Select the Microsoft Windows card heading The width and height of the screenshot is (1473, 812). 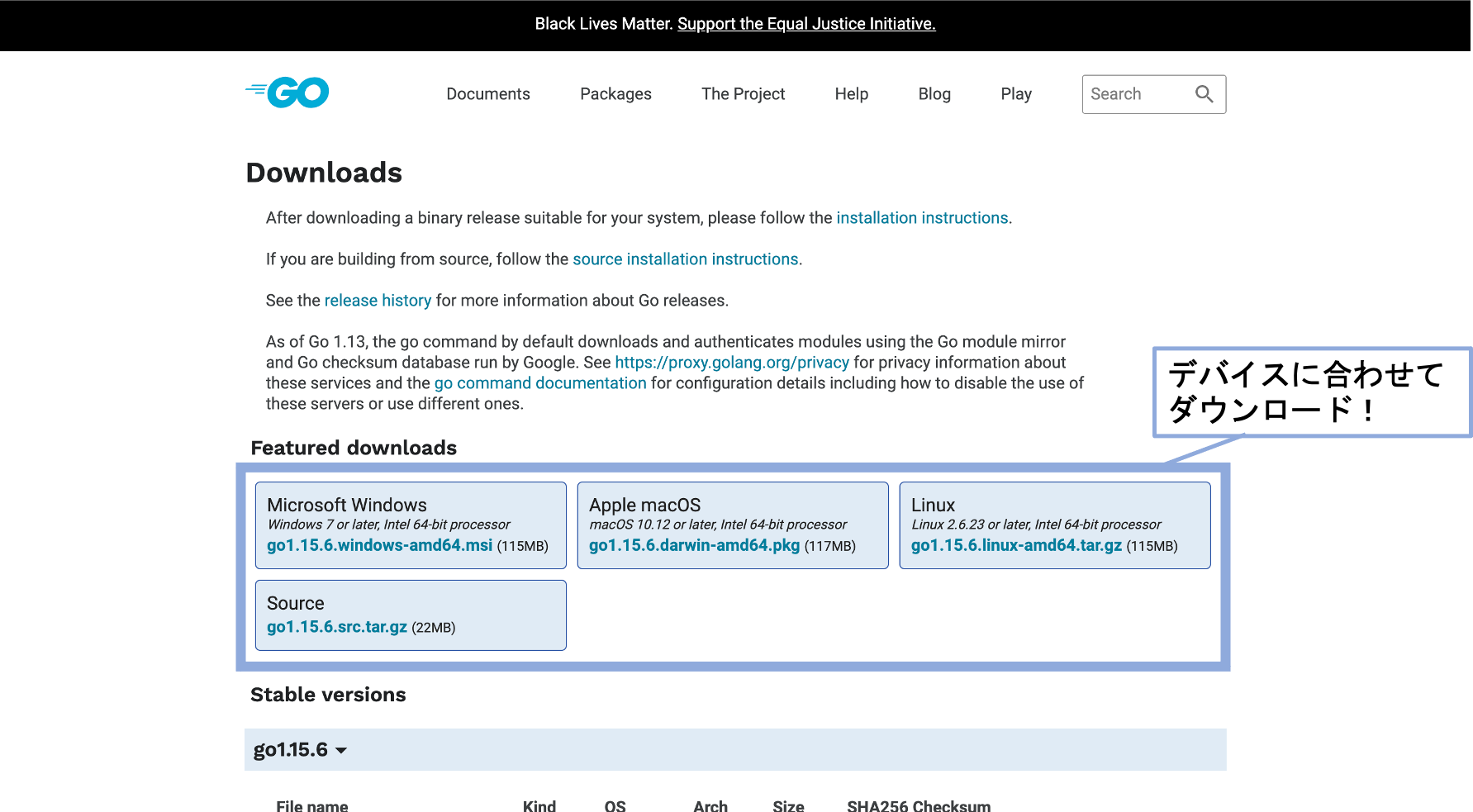[x=347, y=505]
